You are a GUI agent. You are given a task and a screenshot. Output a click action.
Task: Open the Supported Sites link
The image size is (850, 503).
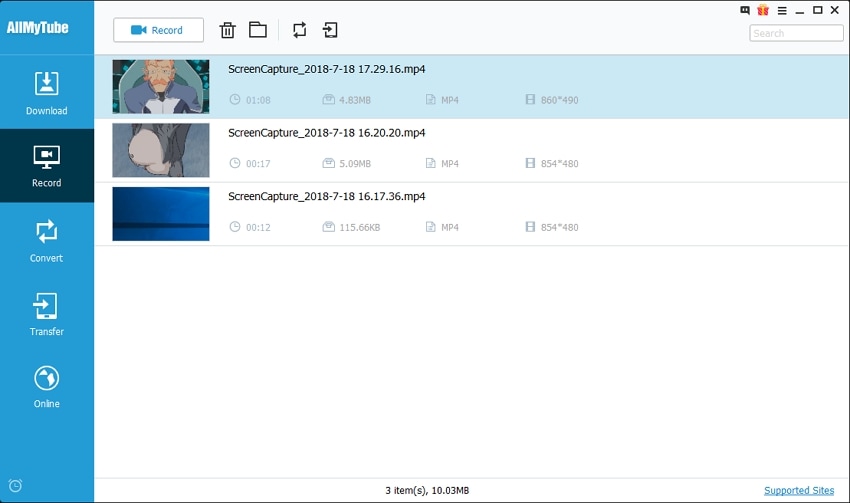click(x=798, y=490)
